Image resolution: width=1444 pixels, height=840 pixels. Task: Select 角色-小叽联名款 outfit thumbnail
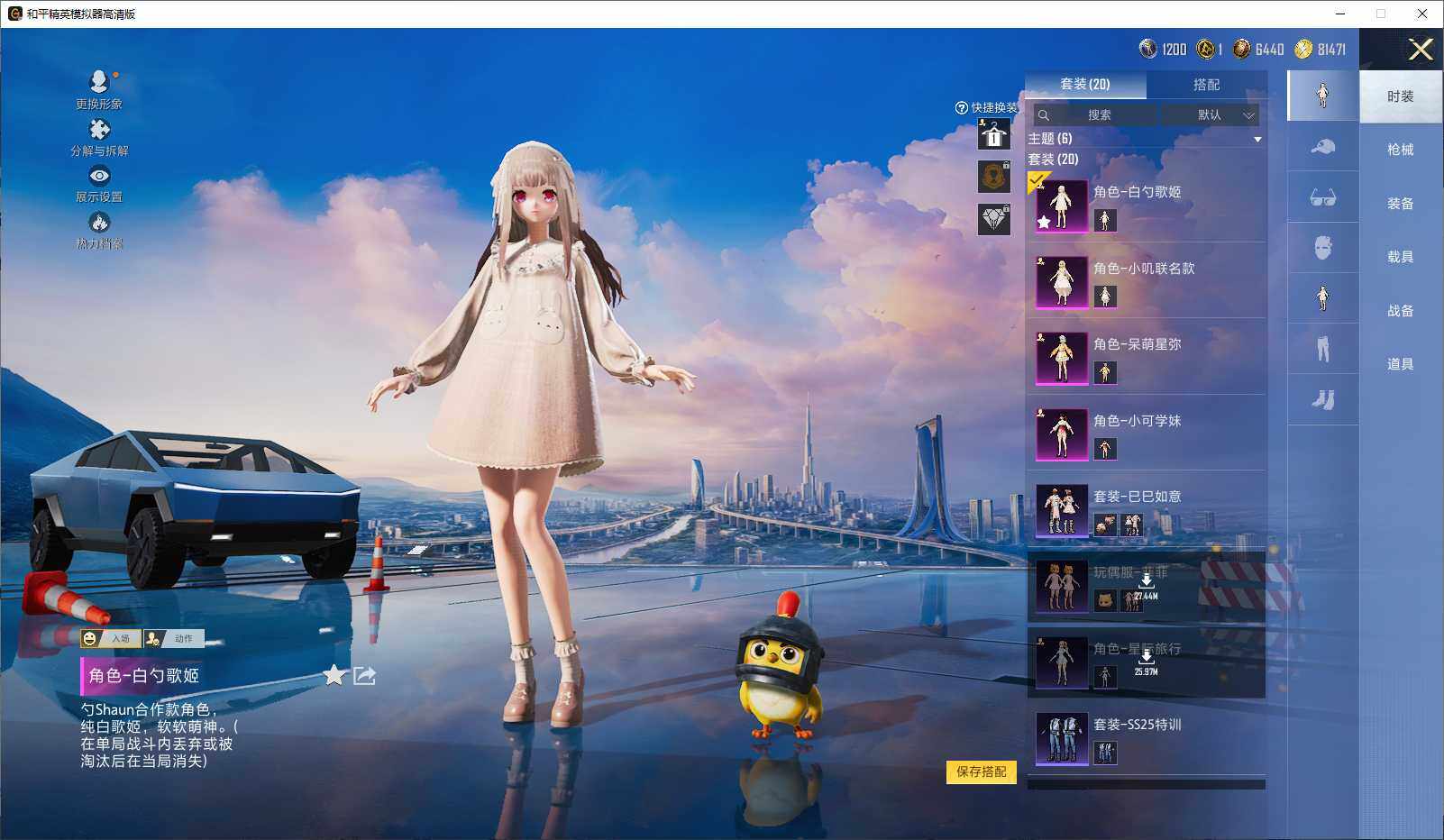coord(1061,281)
